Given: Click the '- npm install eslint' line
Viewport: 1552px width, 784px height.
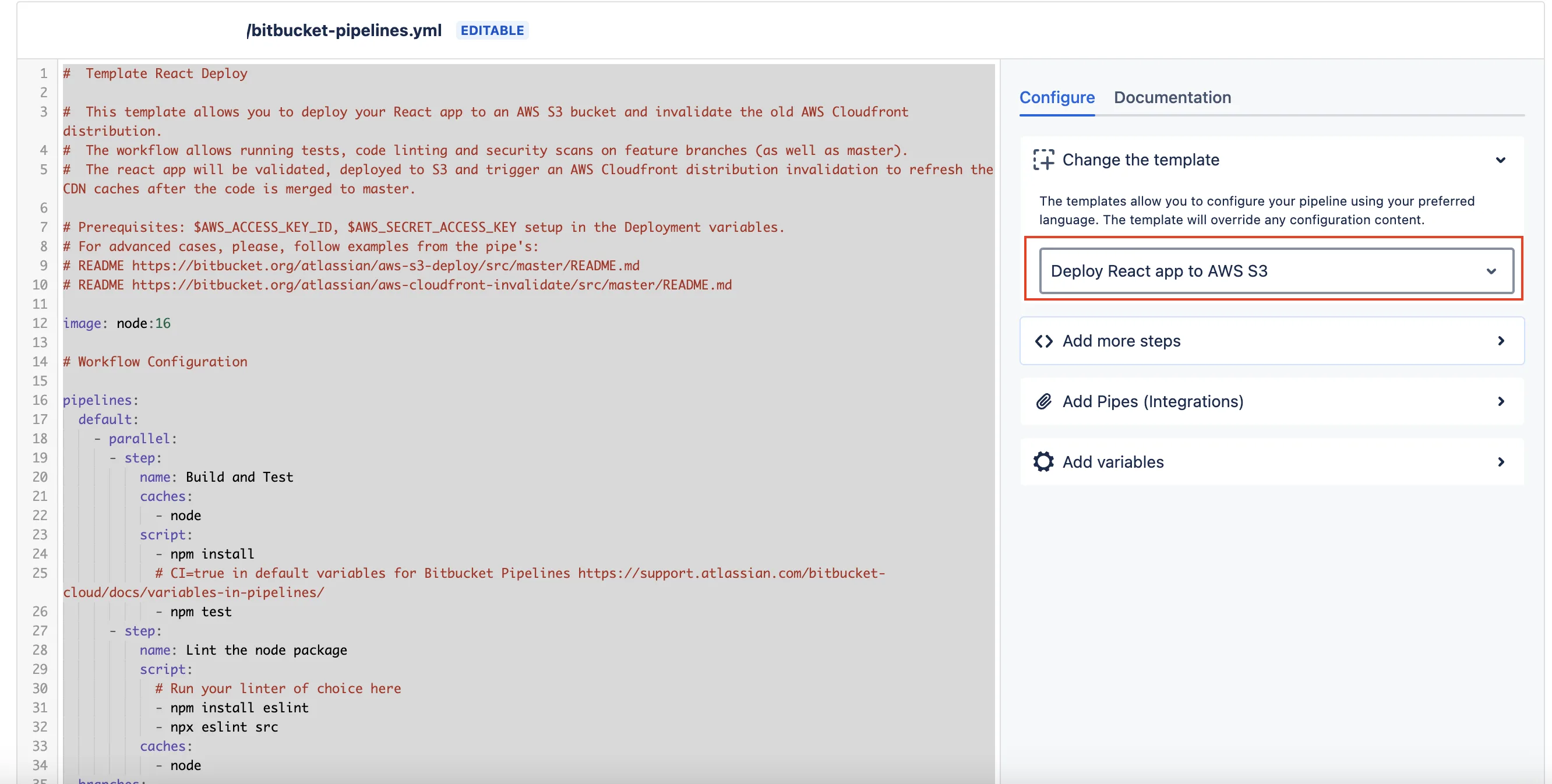Looking at the screenshot, I should click(232, 708).
